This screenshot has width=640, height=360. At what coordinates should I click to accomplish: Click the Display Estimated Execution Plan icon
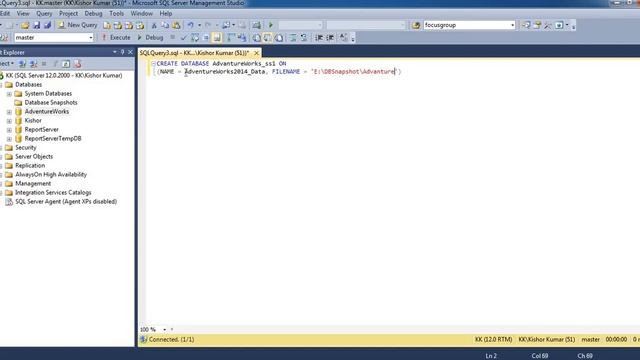tap(195, 38)
